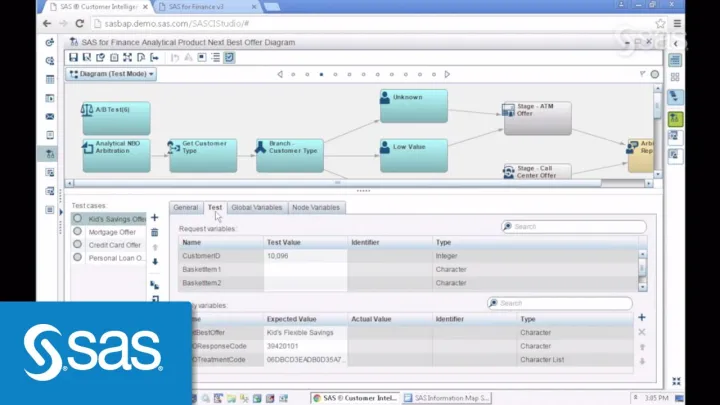Select the first page indicator dot
This screenshot has width=720, height=405.
pos(293,74)
